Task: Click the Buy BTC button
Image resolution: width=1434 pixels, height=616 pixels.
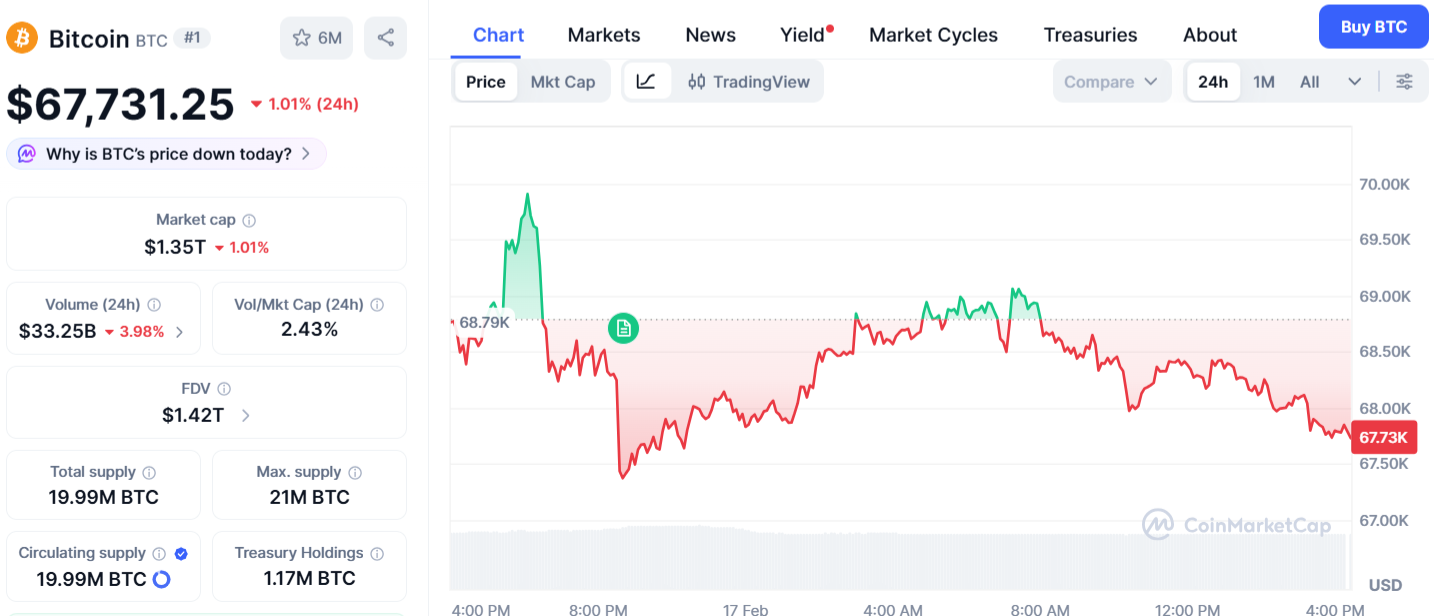Action: 1373,27
